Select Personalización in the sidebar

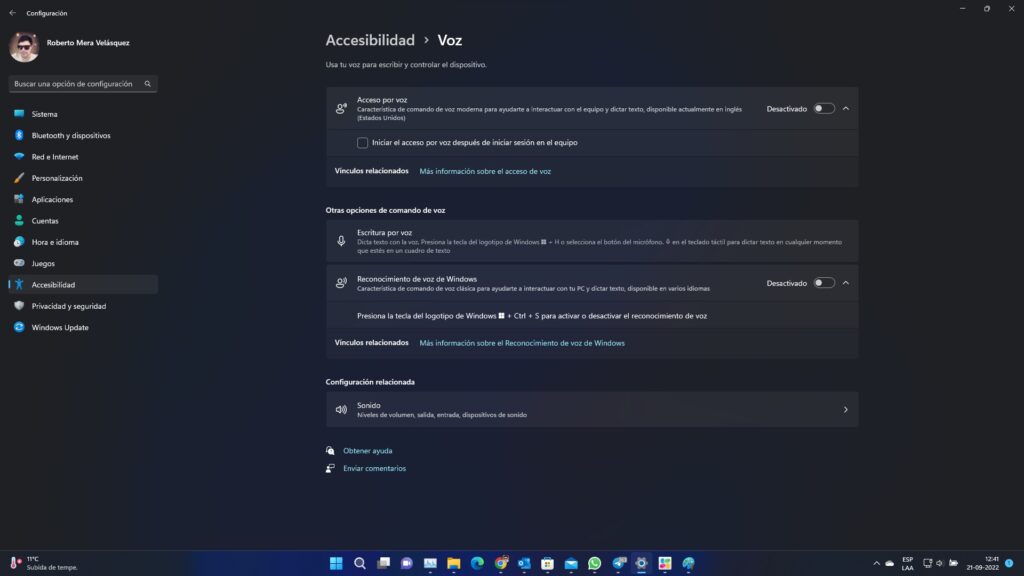pos(57,178)
